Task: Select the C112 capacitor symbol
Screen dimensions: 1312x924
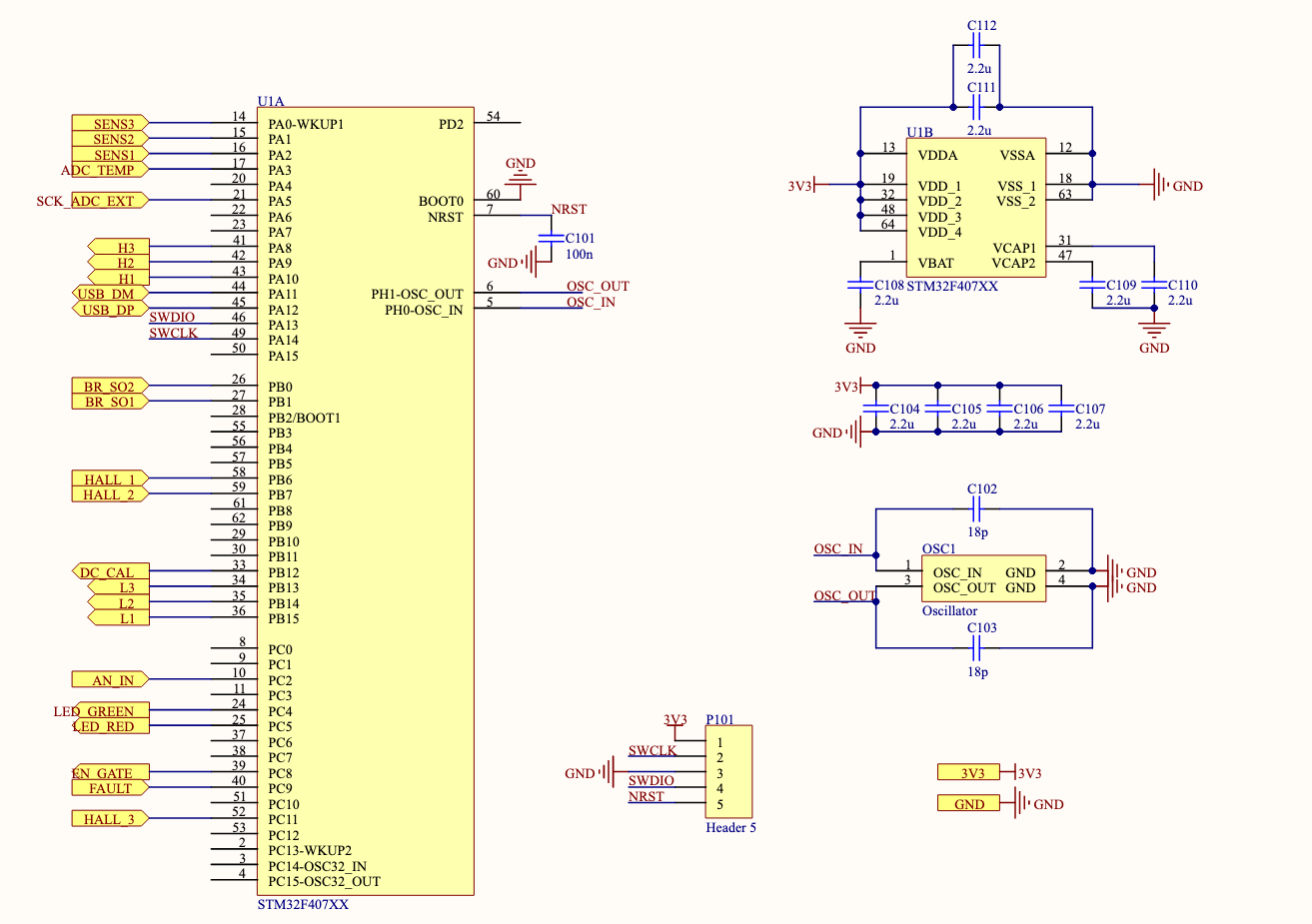Action: click(x=978, y=45)
